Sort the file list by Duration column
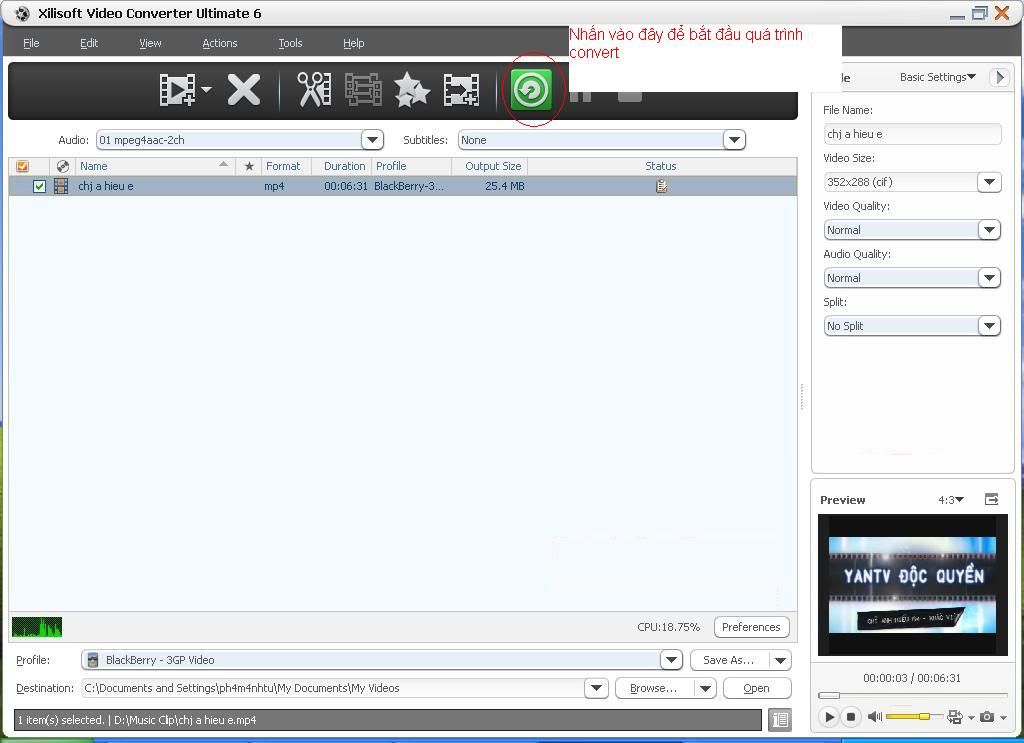Screen dimensions: 1024x743 tap(342, 166)
